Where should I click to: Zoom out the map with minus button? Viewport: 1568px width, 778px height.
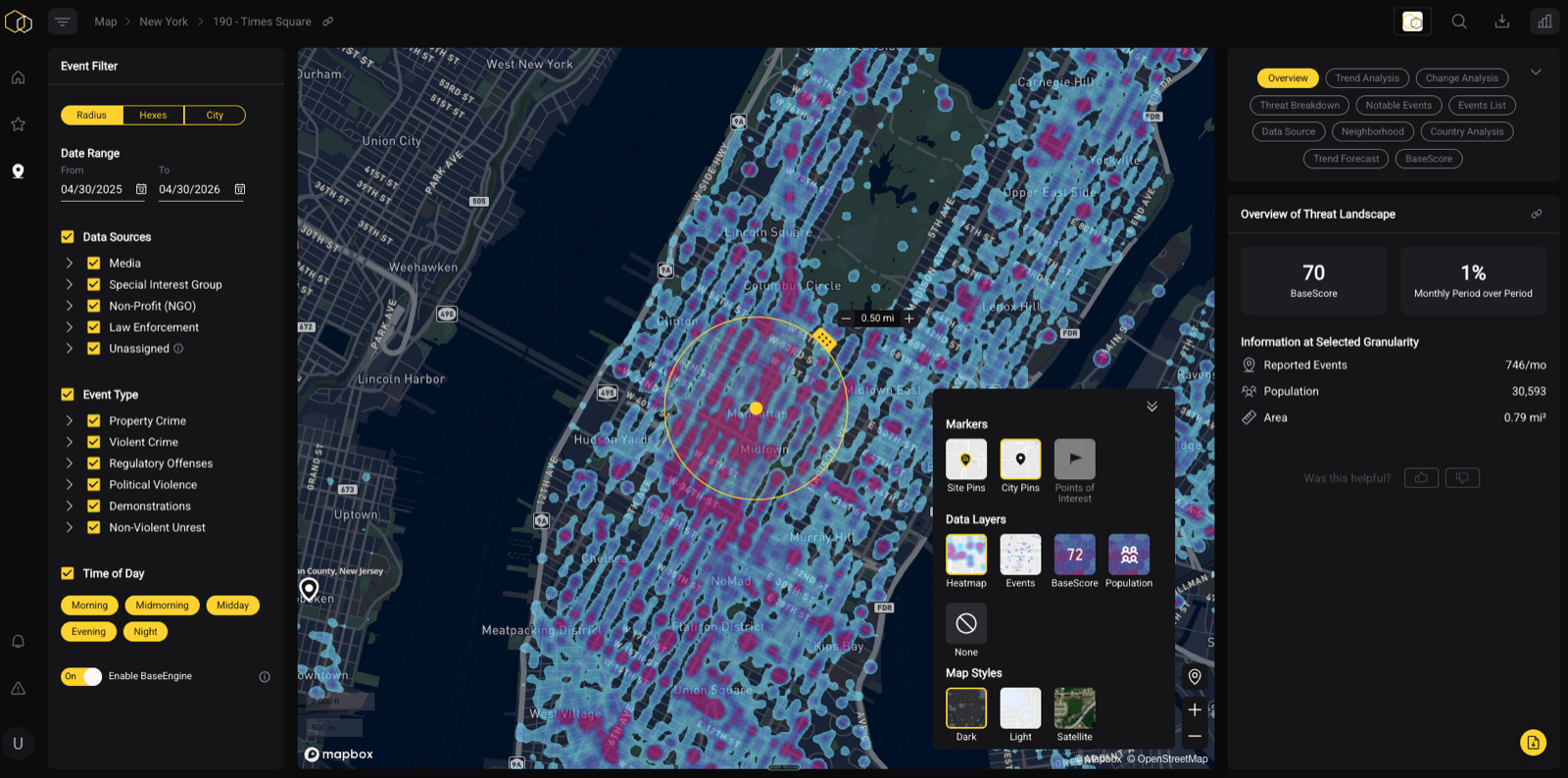(1195, 736)
